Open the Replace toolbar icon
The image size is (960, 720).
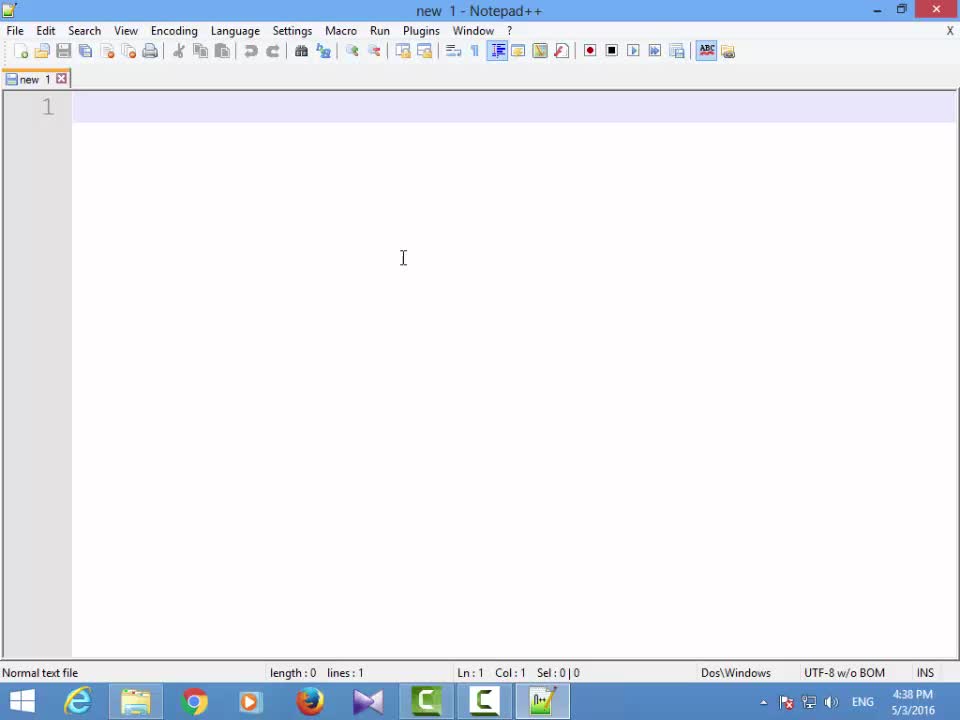pos(323,51)
